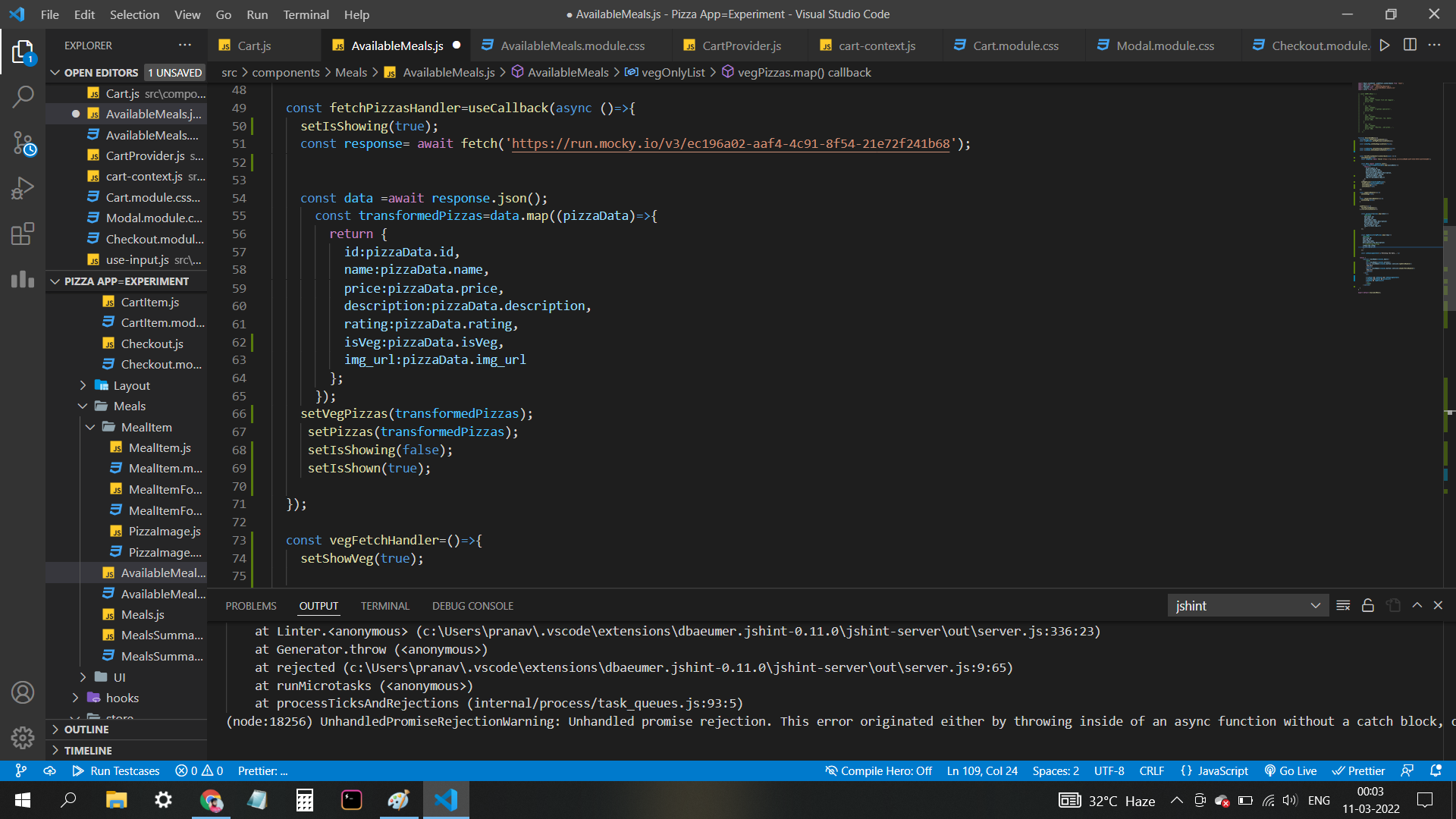Click the Explorer more actions ellipsis
Image resolution: width=1456 pixels, height=819 pixels.
(x=185, y=45)
